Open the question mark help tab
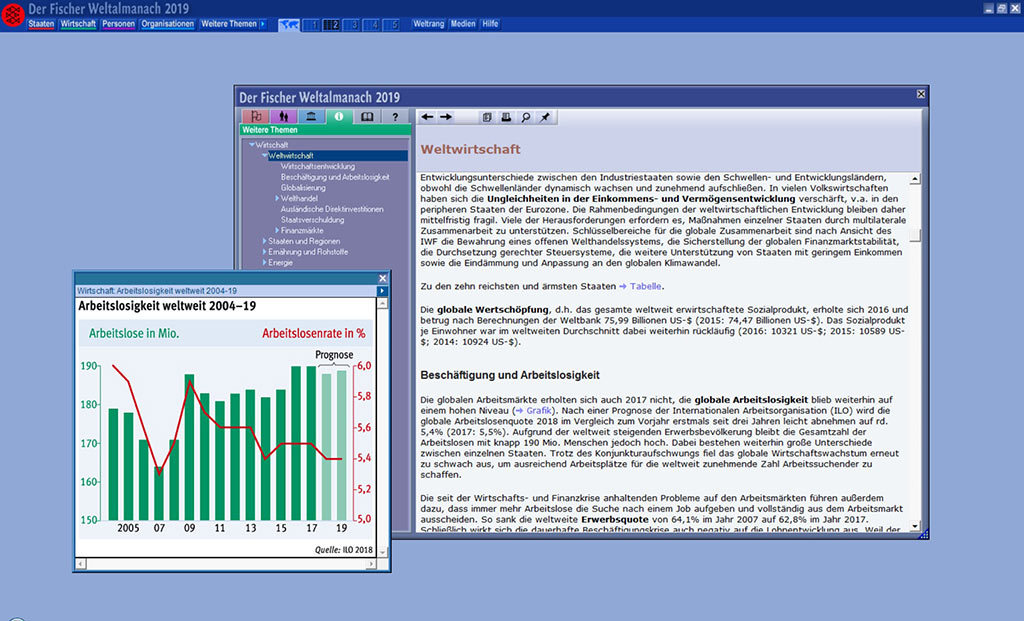Image resolution: width=1024 pixels, height=621 pixels. click(x=395, y=117)
